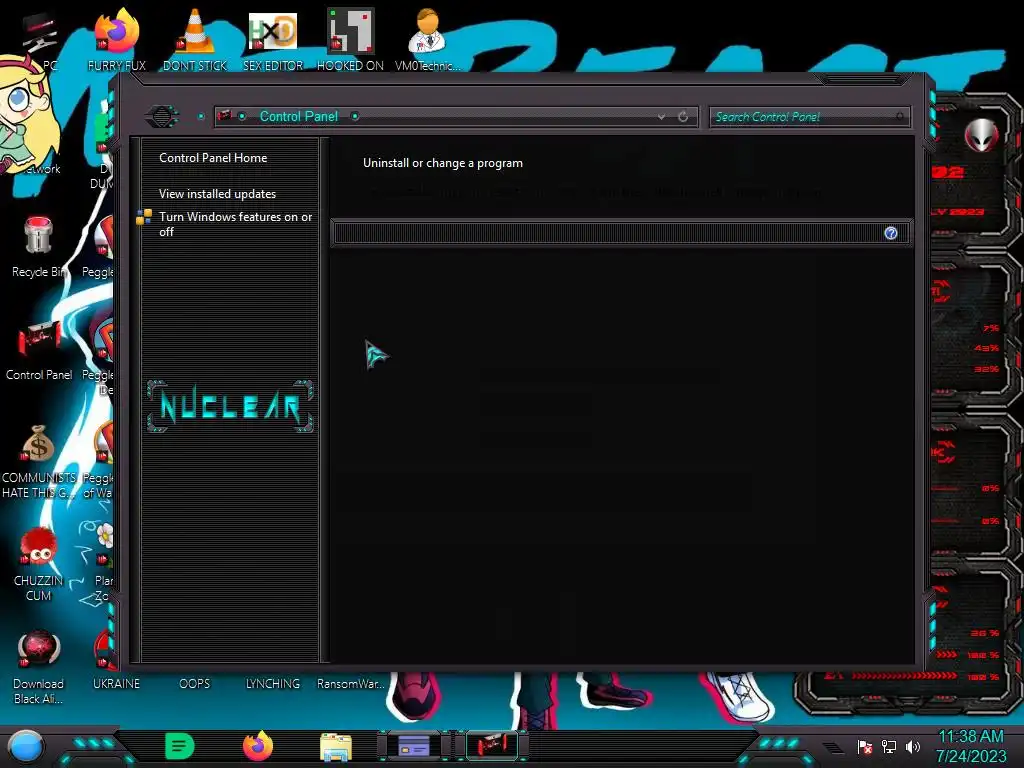
Task: Click the program list toolbar strip
Action: pyautogui.click(x=620, y=233)
